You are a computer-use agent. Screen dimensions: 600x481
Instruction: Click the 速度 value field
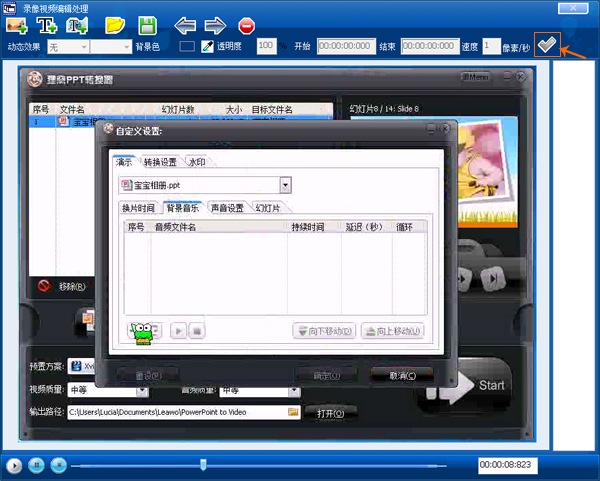491,46
